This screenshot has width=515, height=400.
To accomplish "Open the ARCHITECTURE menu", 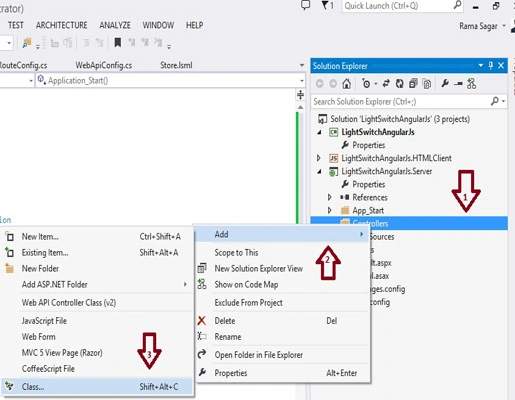I will tap(61, 25).
